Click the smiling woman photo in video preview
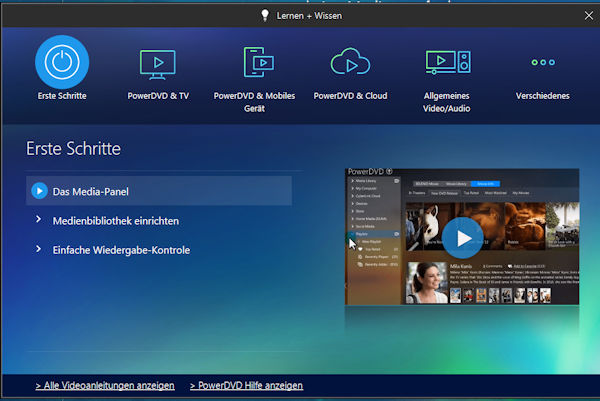Image resolution: width=600 pixels, height=401 pixels. (427, 282)
